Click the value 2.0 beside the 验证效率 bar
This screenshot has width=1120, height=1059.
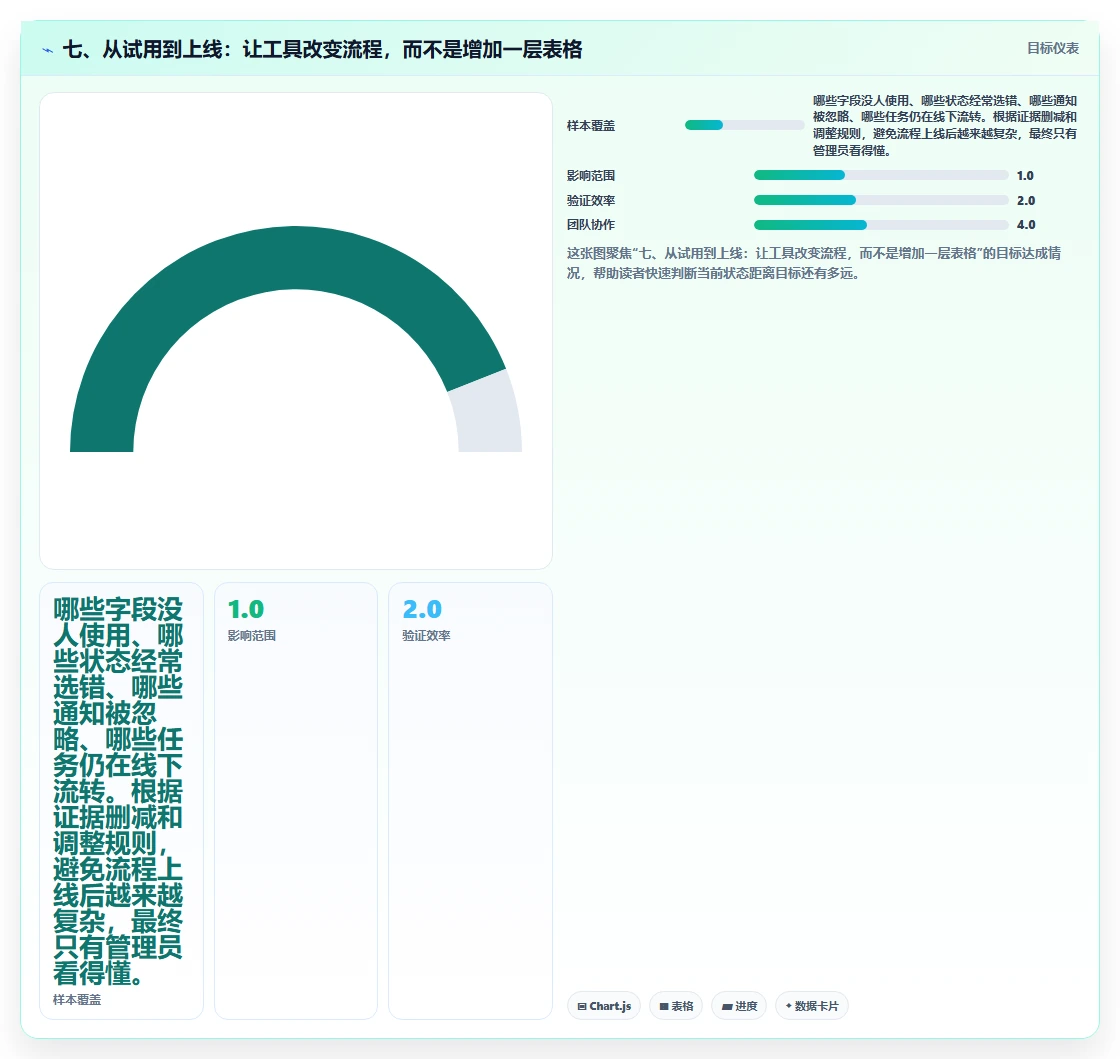pyautogui.click(x=1026, y=201)
